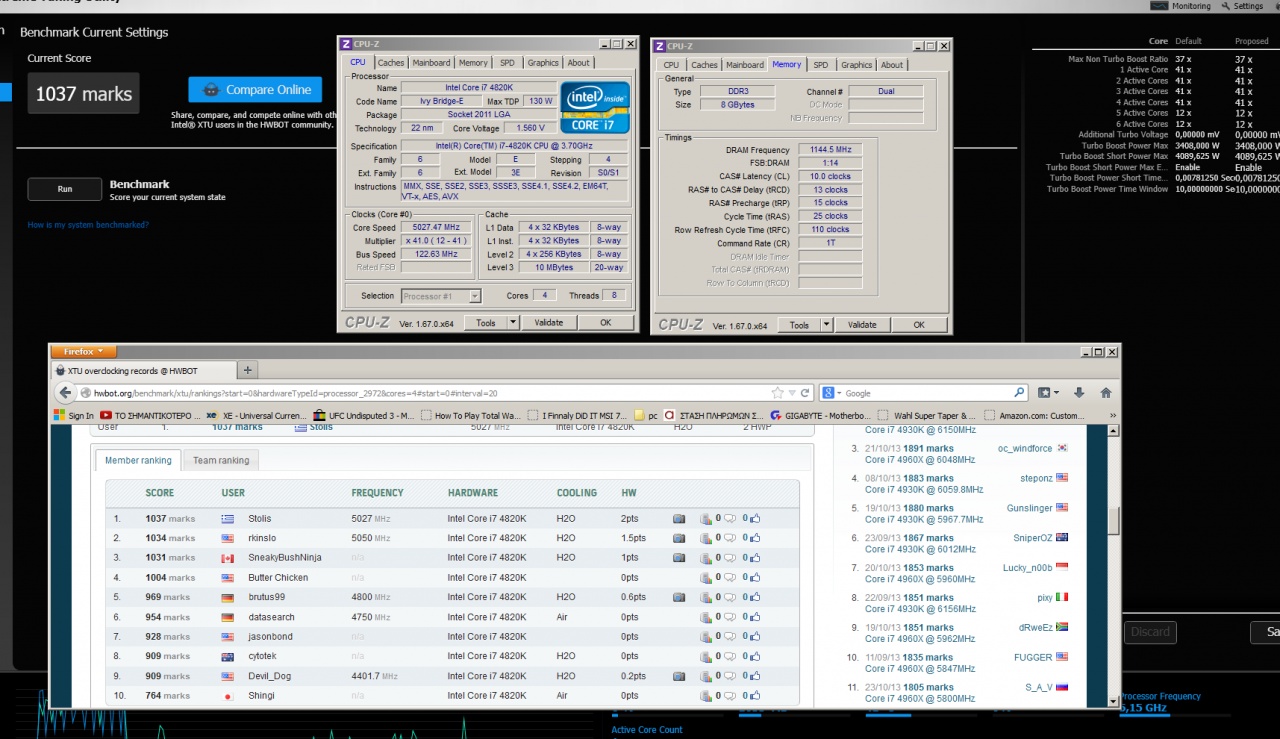1280x739 pixels.
Task: Click the camera icon in rkinslo row
Action: [679, 538]
